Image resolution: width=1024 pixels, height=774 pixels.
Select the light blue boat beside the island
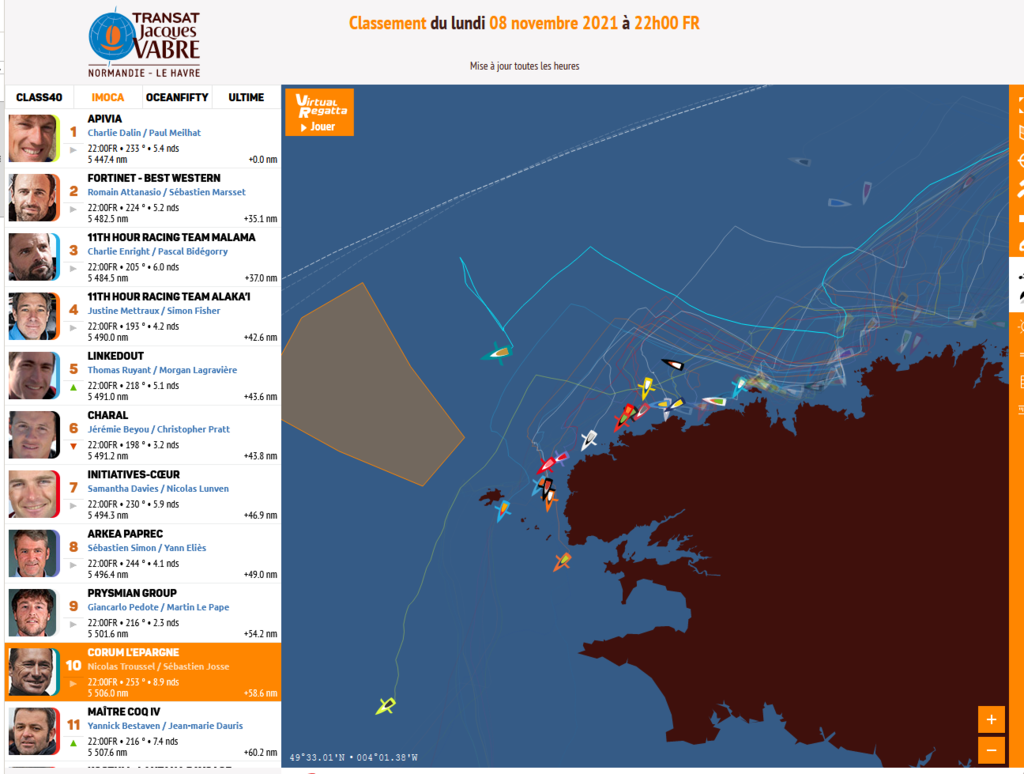(503, 509)
